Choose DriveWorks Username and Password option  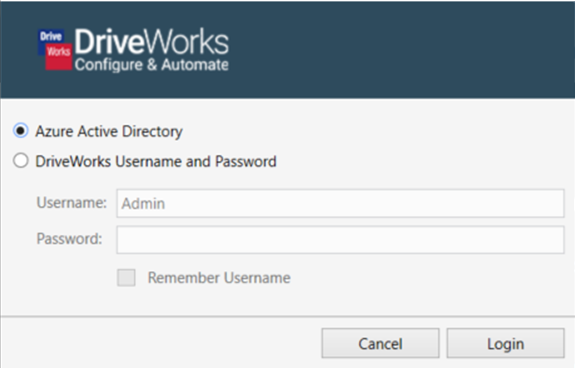point(21,161)
